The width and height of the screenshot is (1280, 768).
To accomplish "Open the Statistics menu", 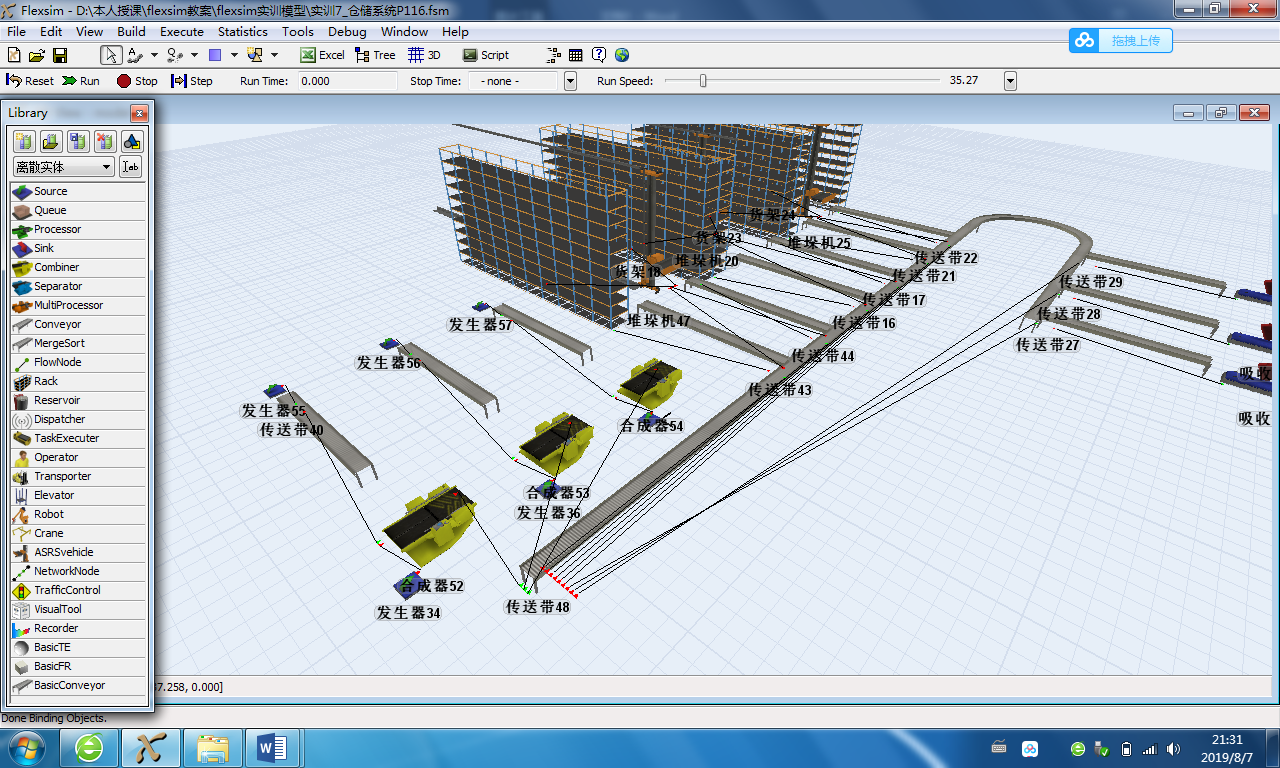I will click(x=242, y=32).
